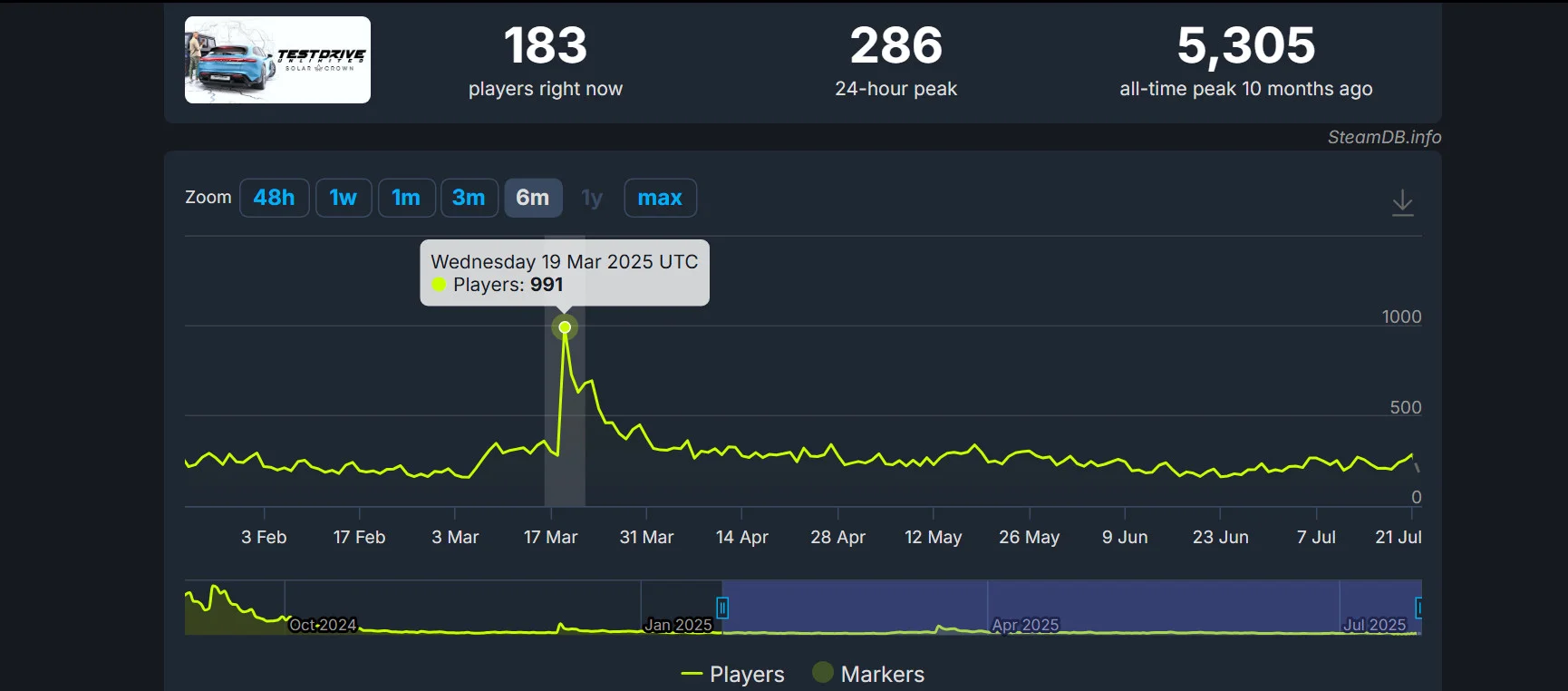1568x691 pixels.
Task: Click the all-time peak 5,305 stat
Action: click(1245, 45)
